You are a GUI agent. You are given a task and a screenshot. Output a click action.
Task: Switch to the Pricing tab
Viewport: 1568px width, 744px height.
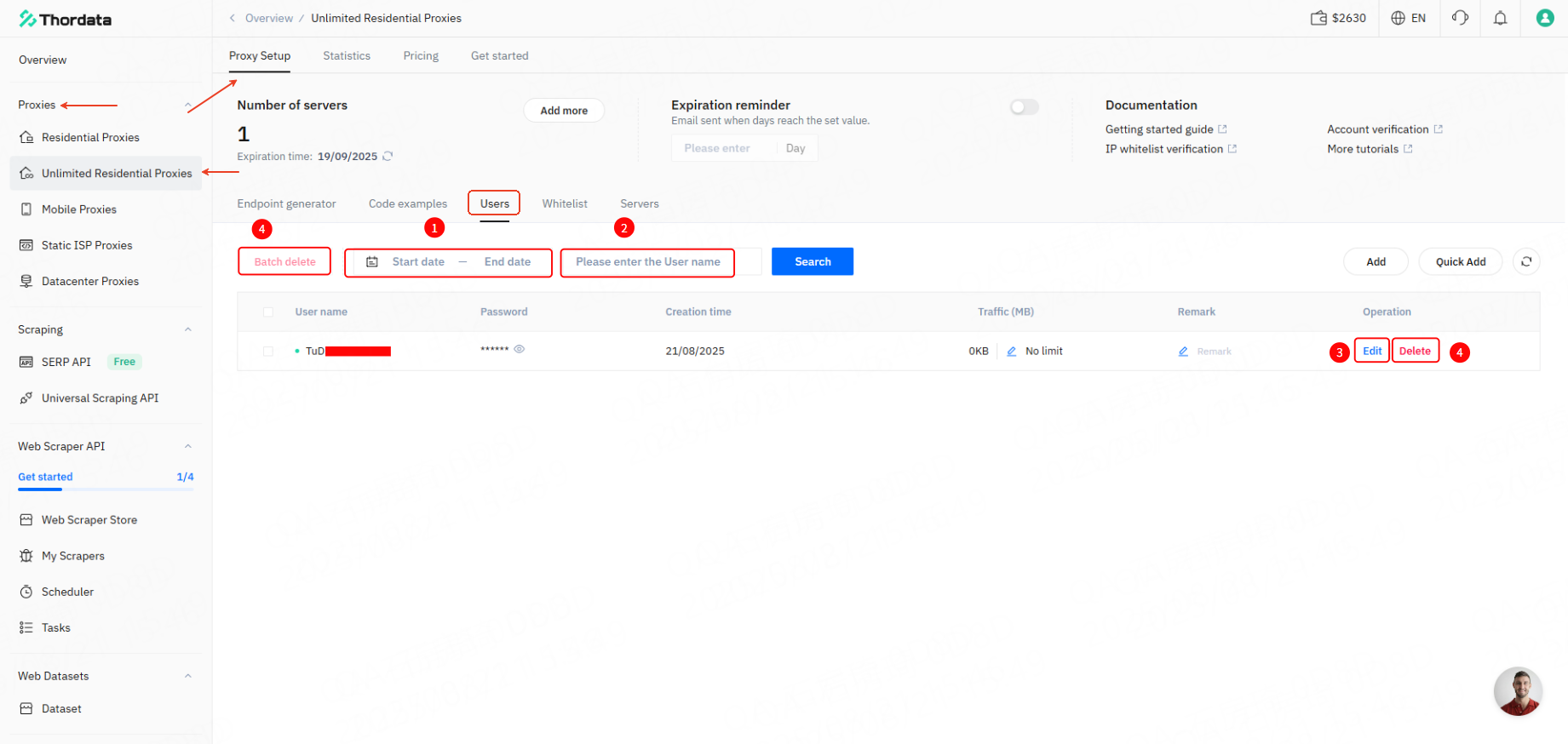(421, 55)
